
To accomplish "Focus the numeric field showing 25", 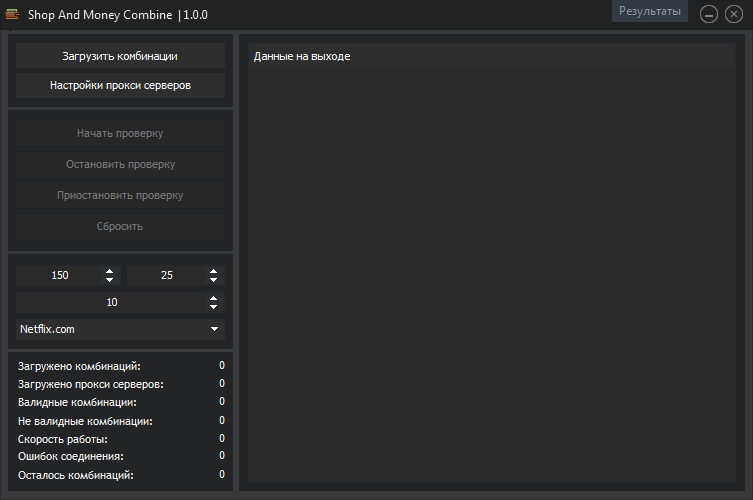I will pyautogui.click(x=165, y=275).
